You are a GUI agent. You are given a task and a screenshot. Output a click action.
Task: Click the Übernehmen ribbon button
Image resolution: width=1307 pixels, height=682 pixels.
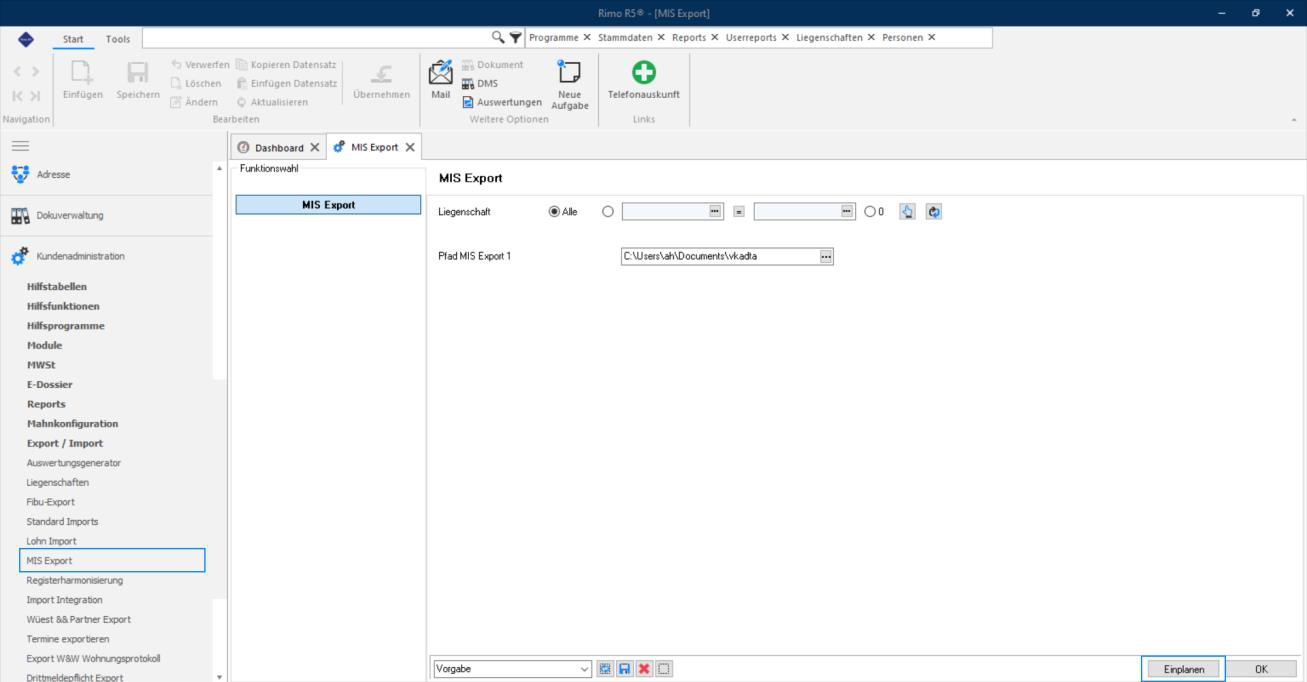[381, 80]
